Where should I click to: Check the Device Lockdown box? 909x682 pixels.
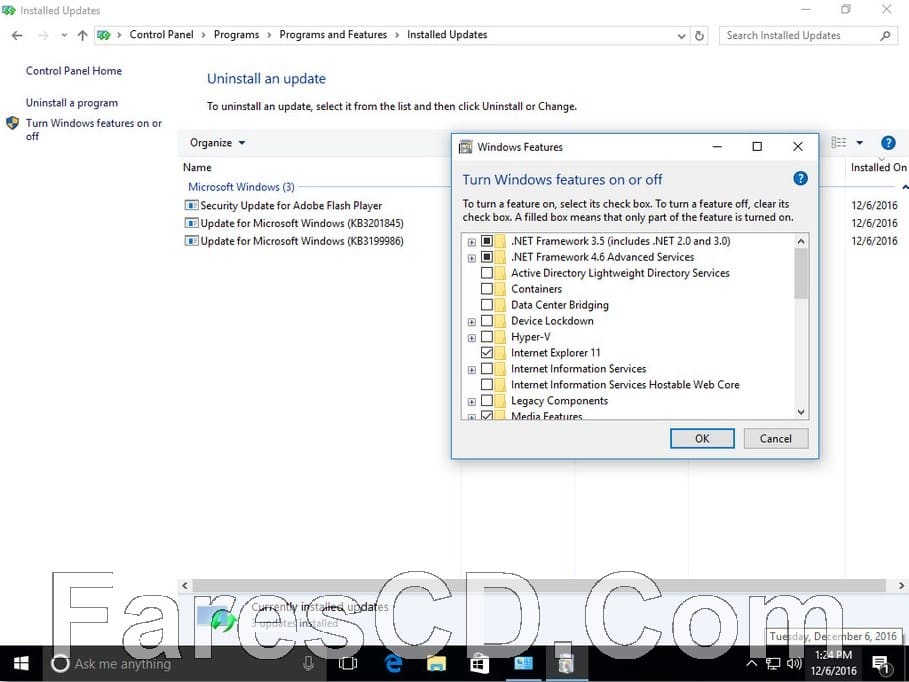click(x=487, y=321)
